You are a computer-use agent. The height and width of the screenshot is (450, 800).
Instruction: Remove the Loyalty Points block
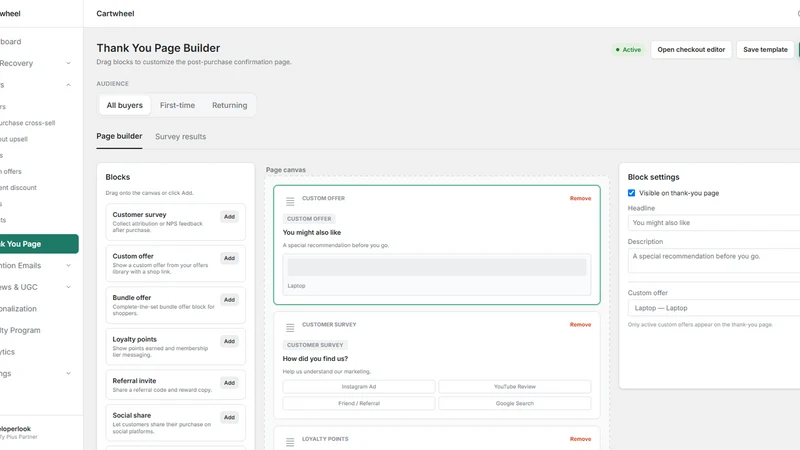point(580,439)
